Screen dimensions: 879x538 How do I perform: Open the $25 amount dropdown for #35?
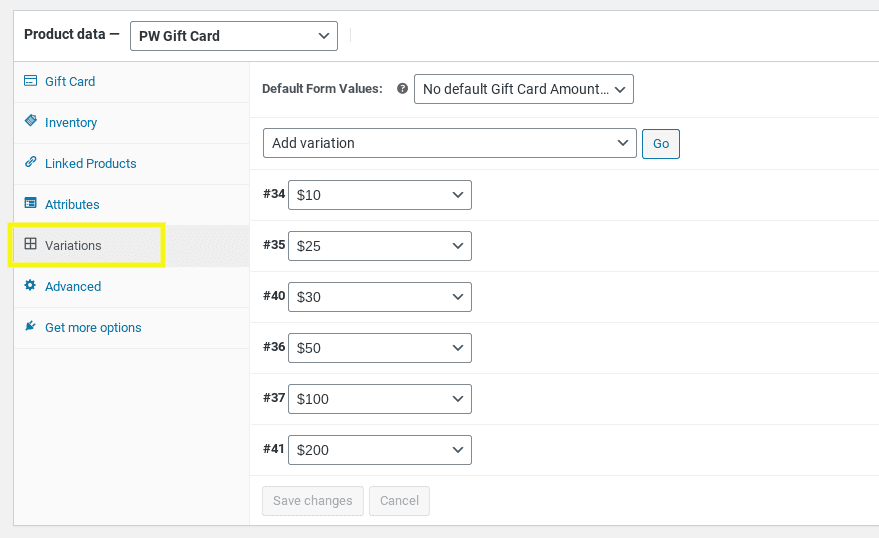[379, 246]
